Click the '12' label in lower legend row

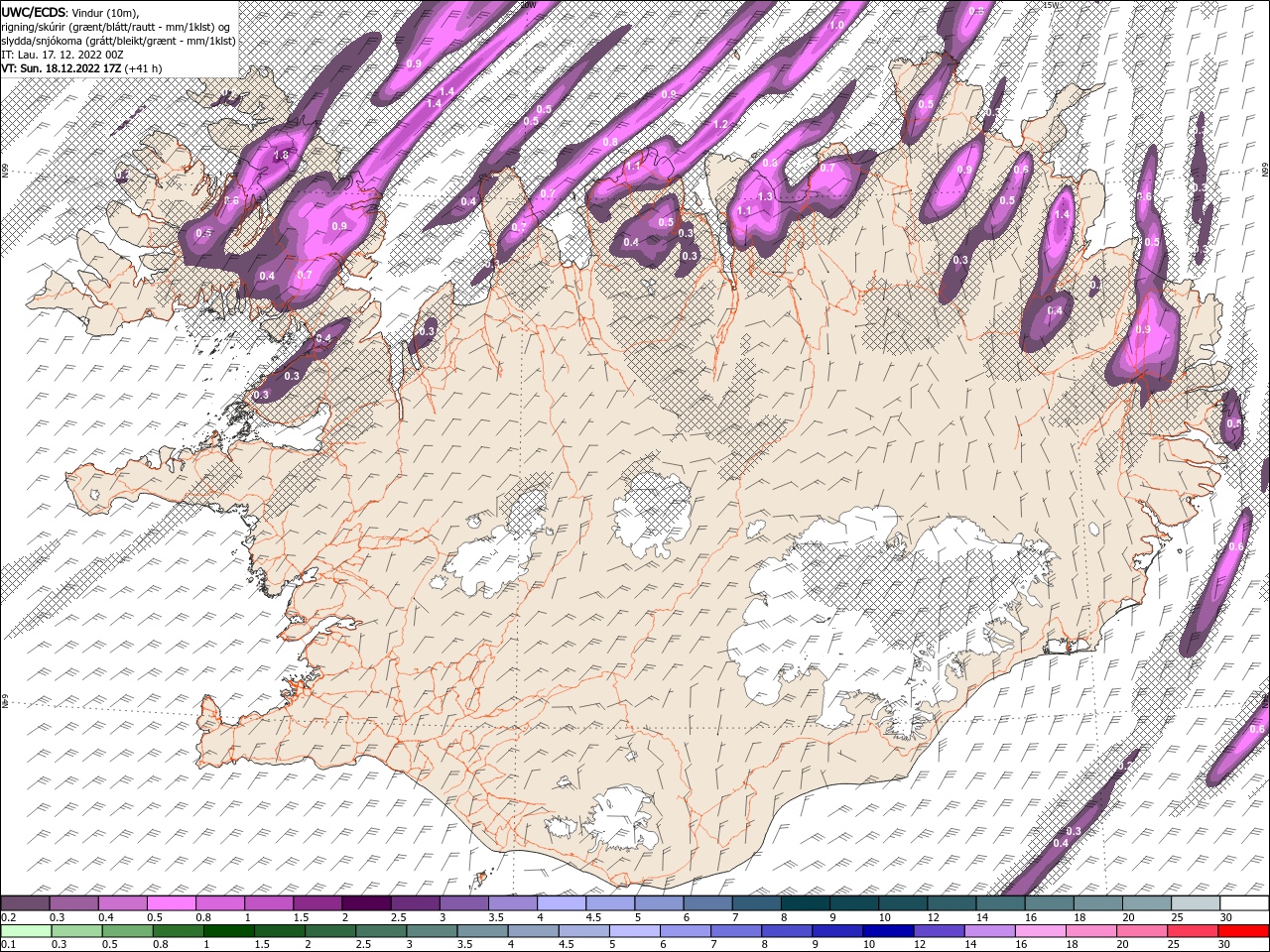[920, 945]
